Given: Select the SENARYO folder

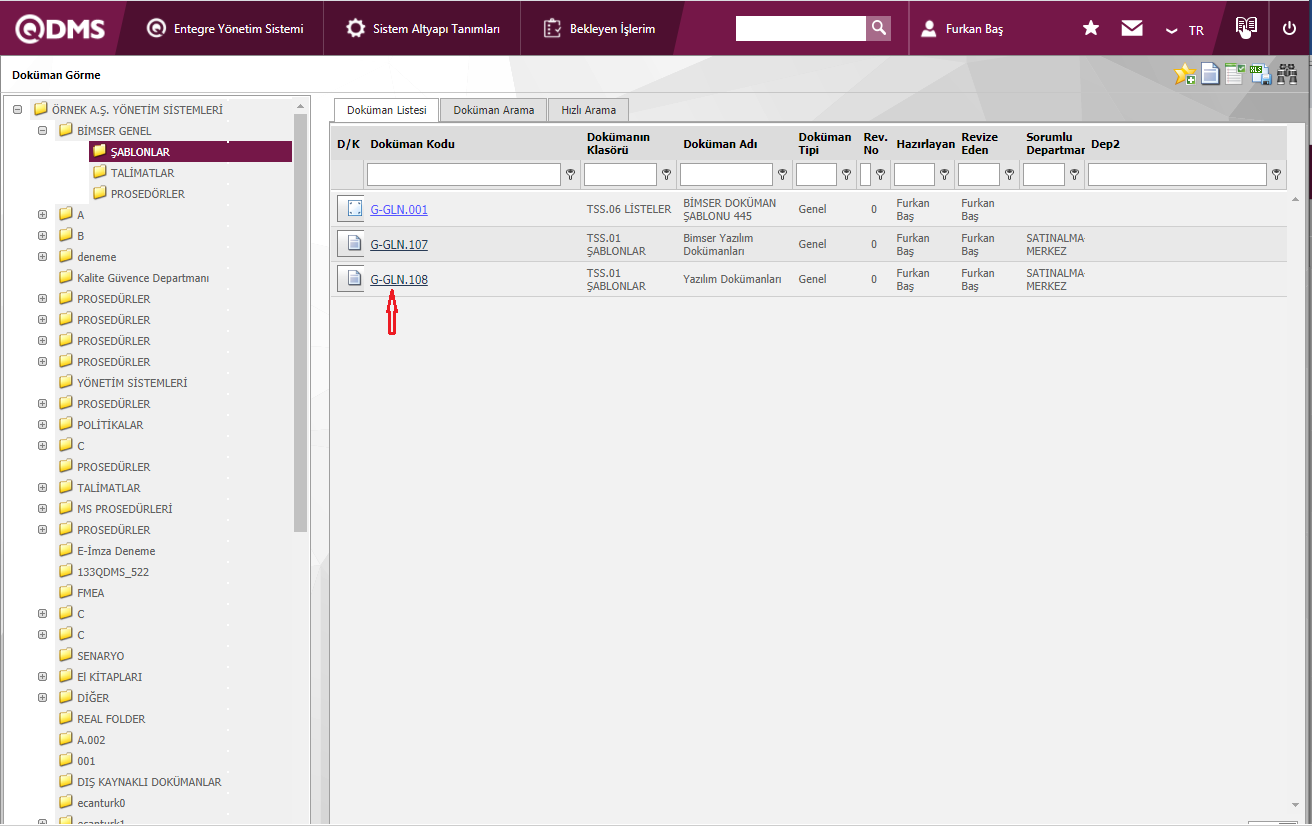Looking at the screenshot, I should tap(101, 656).
